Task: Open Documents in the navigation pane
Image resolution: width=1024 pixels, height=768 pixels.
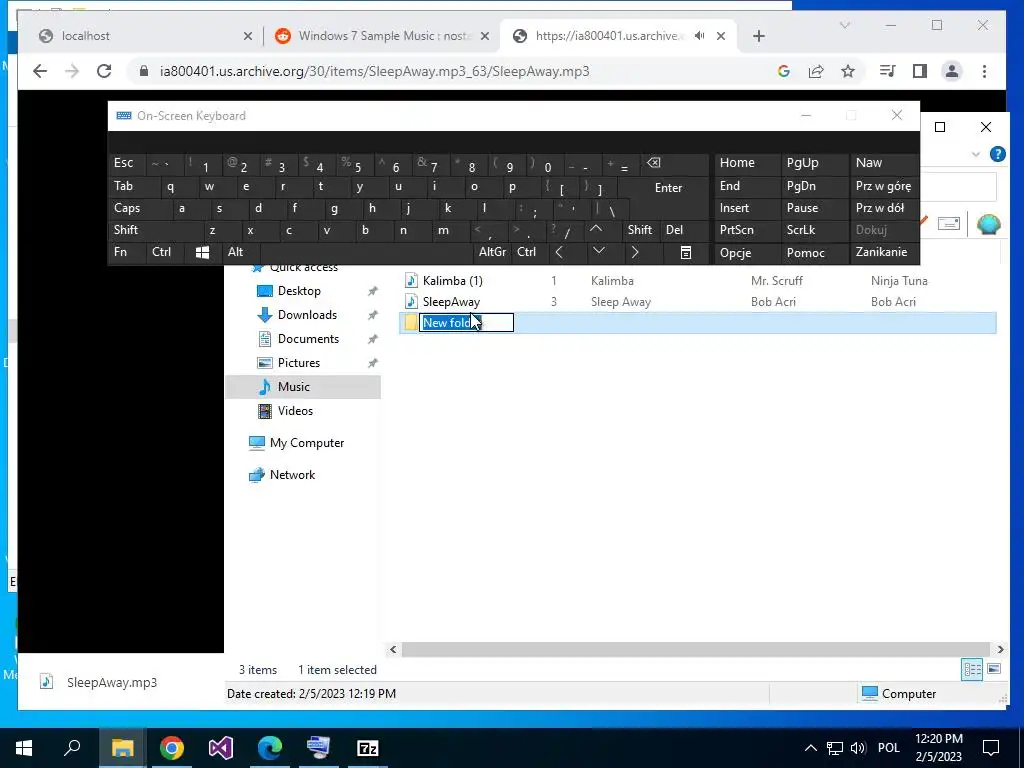Action: 308,339
